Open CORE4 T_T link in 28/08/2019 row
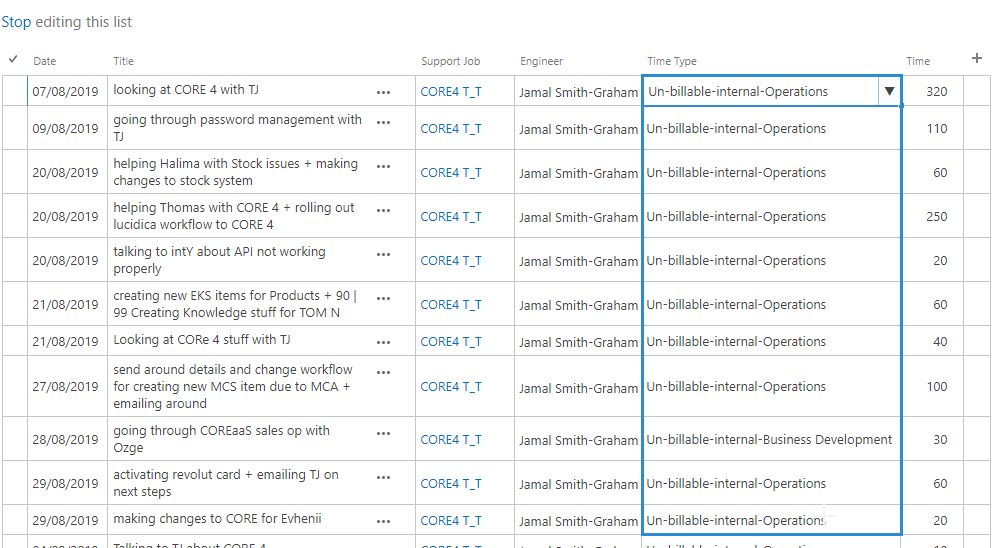The width and height of the screenshot is (999, 548). (x=450, y=440)
